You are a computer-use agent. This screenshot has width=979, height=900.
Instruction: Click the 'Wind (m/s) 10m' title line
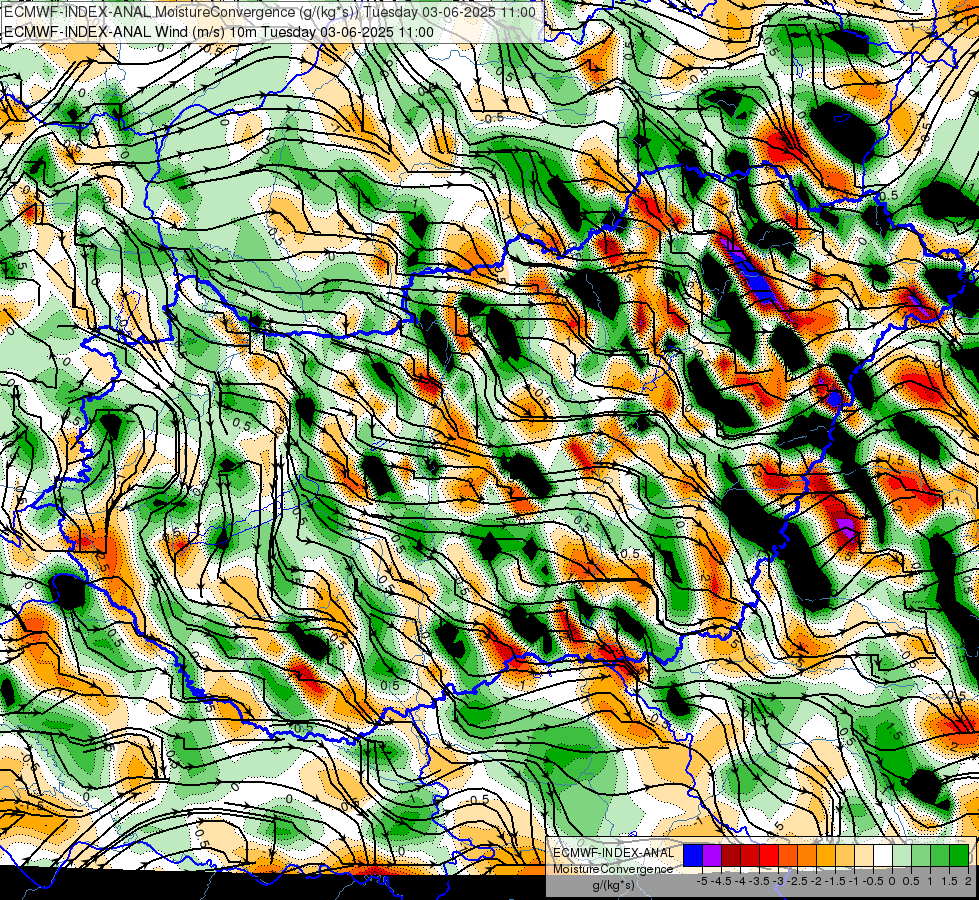tap(219, 31)
